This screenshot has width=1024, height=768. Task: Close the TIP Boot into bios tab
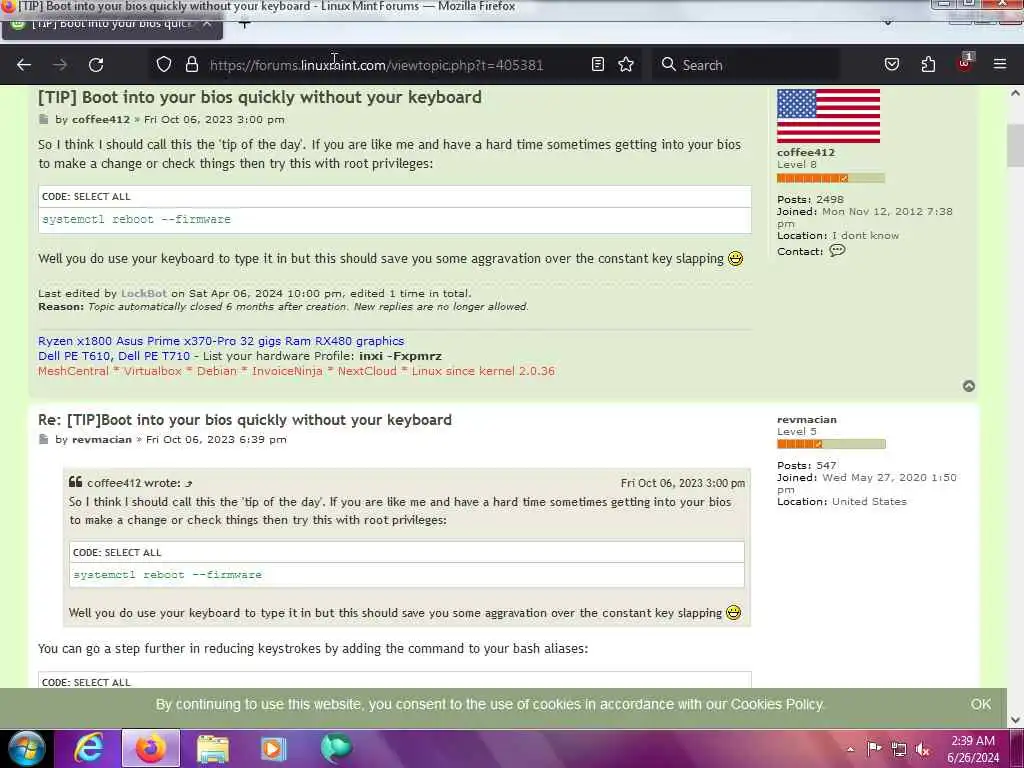207,24
